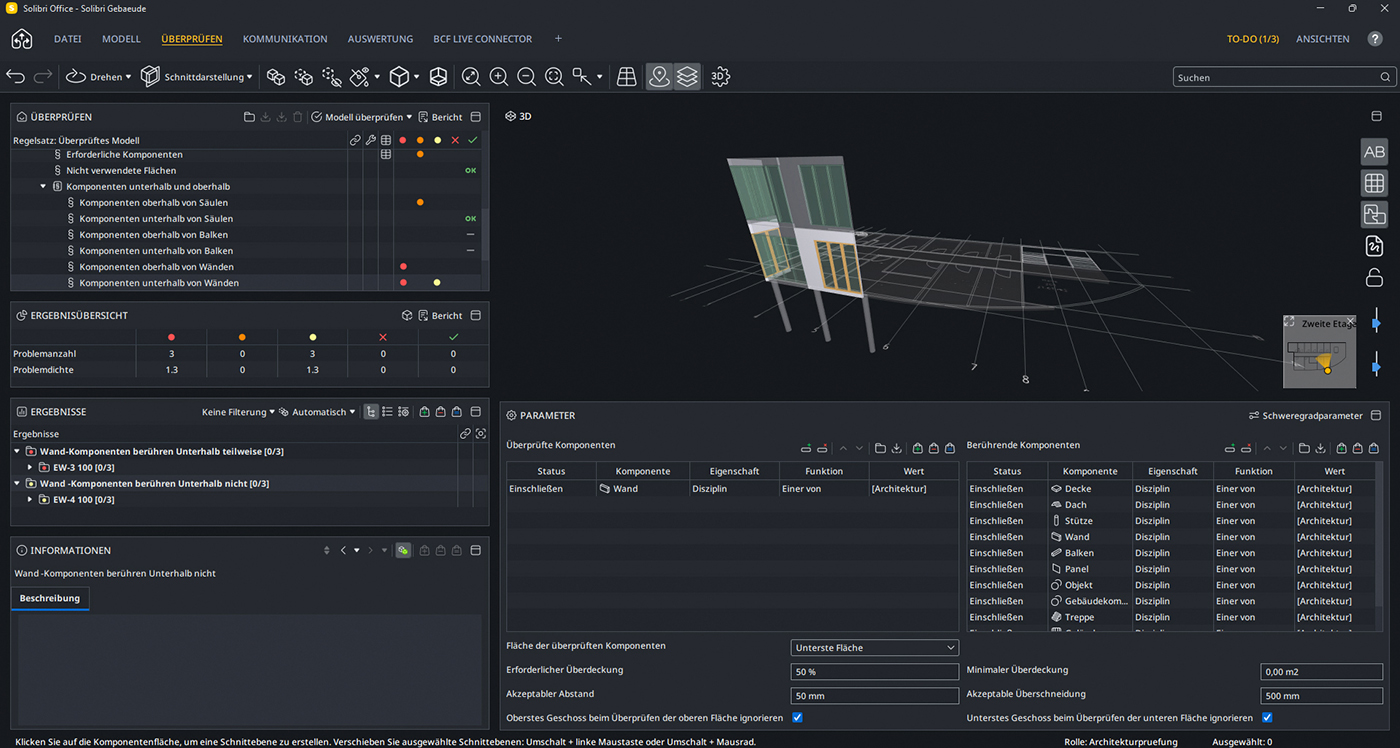Screen dimensions: 1400x748
Task: Expand the EW-3 100 result entry
Action: point(28,467)
